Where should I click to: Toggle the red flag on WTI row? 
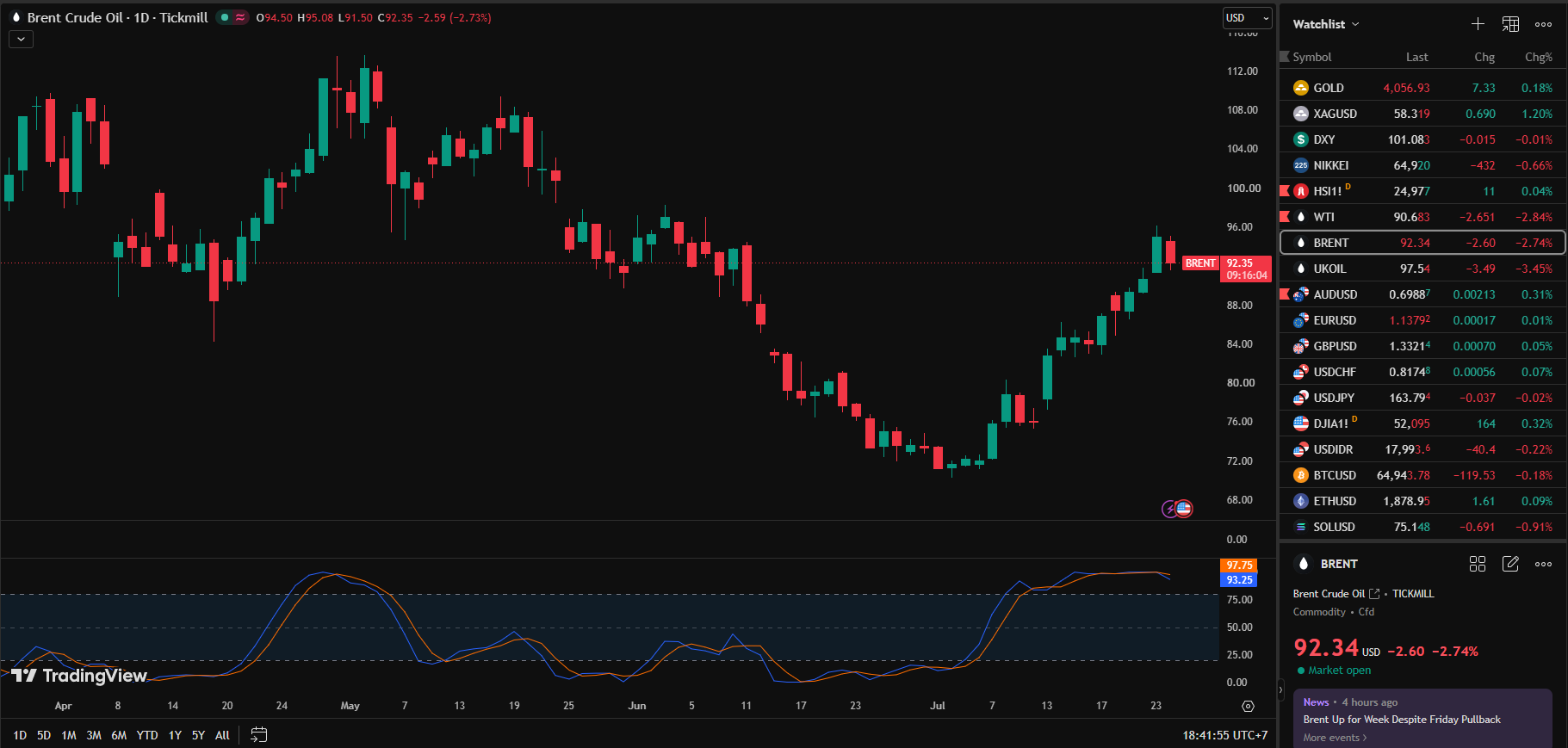pyautogui.click(x=1285, y=217)
